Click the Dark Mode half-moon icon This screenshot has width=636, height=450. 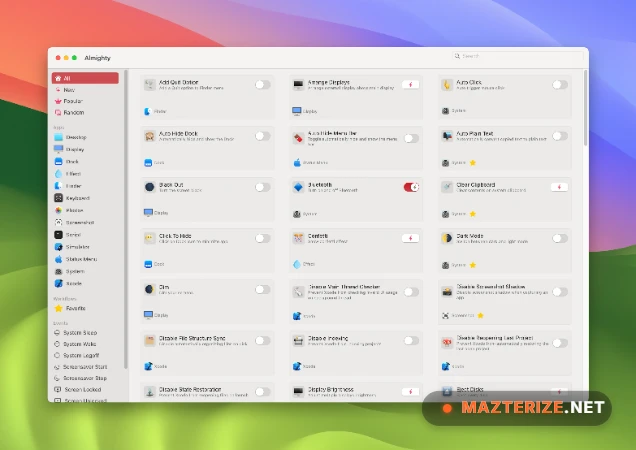click(447, 238)
